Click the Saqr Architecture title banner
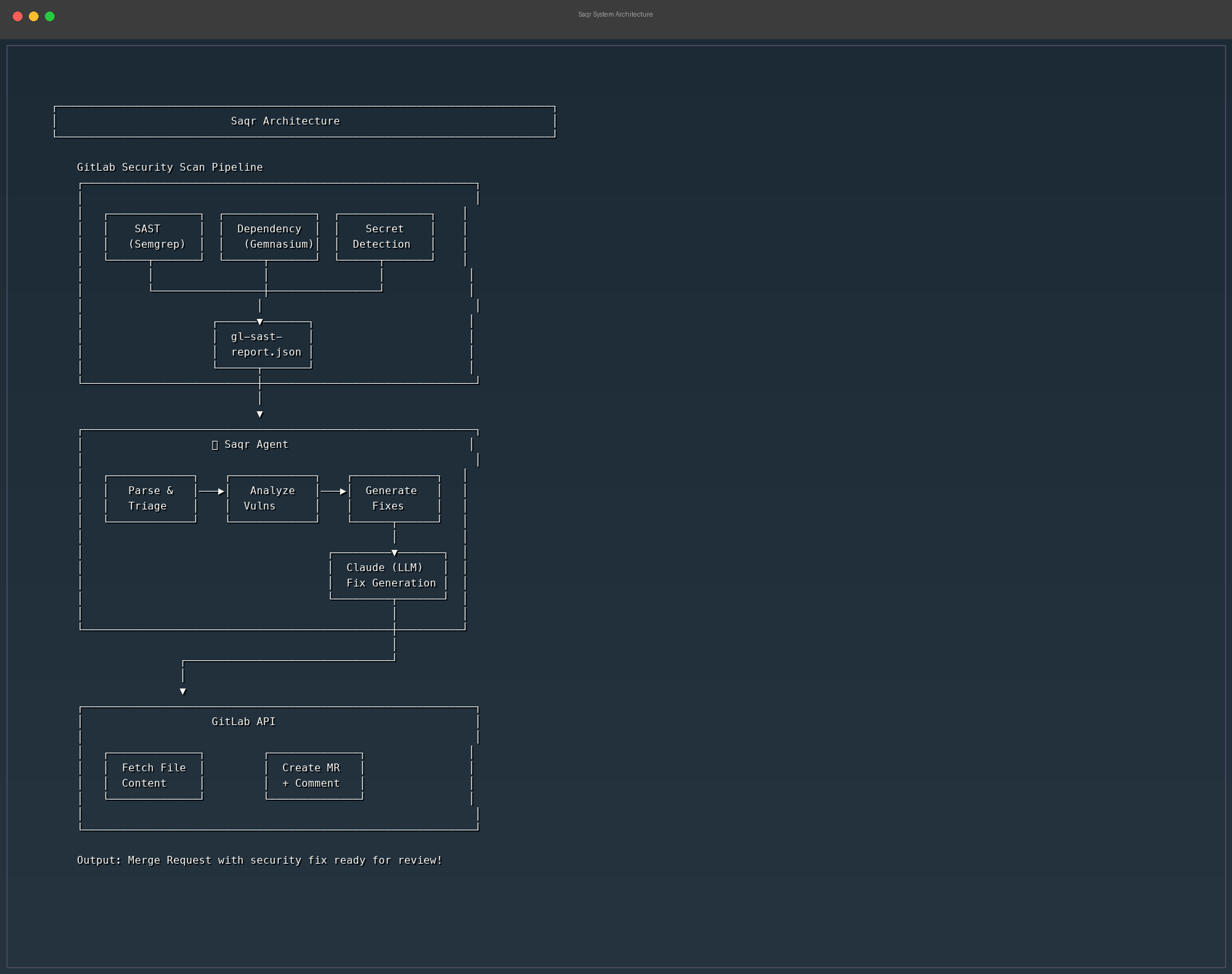Screen dimensions: 1232x974 point(286,121)
